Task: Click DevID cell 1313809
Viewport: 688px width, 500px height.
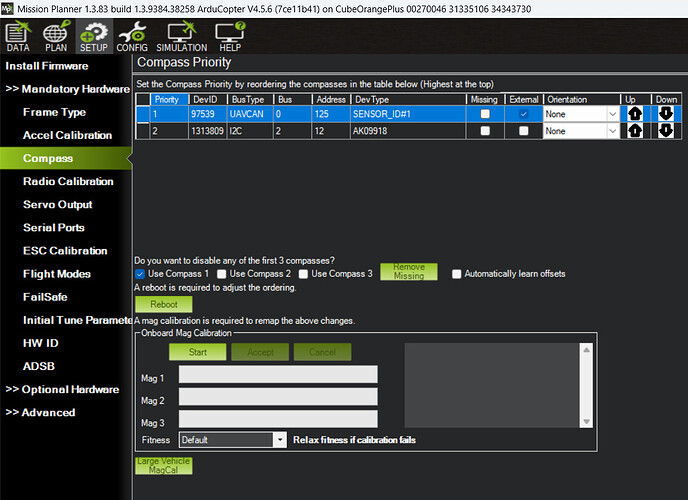Action: click(x=208, y=131)
